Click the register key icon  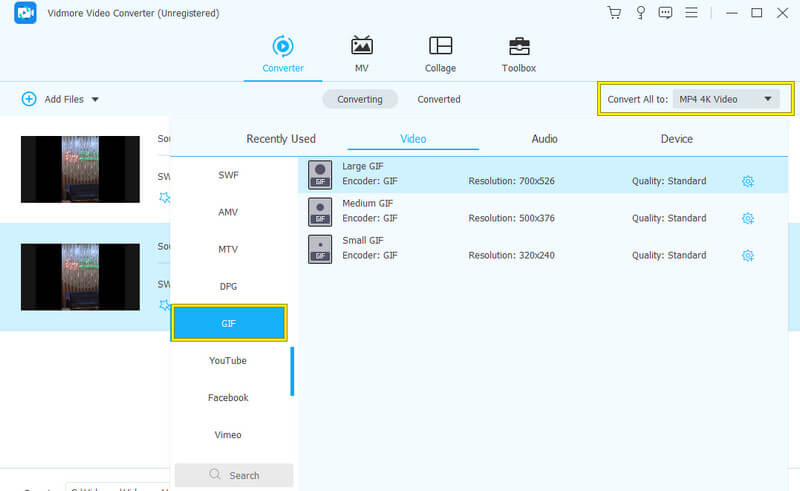point(640,13)
